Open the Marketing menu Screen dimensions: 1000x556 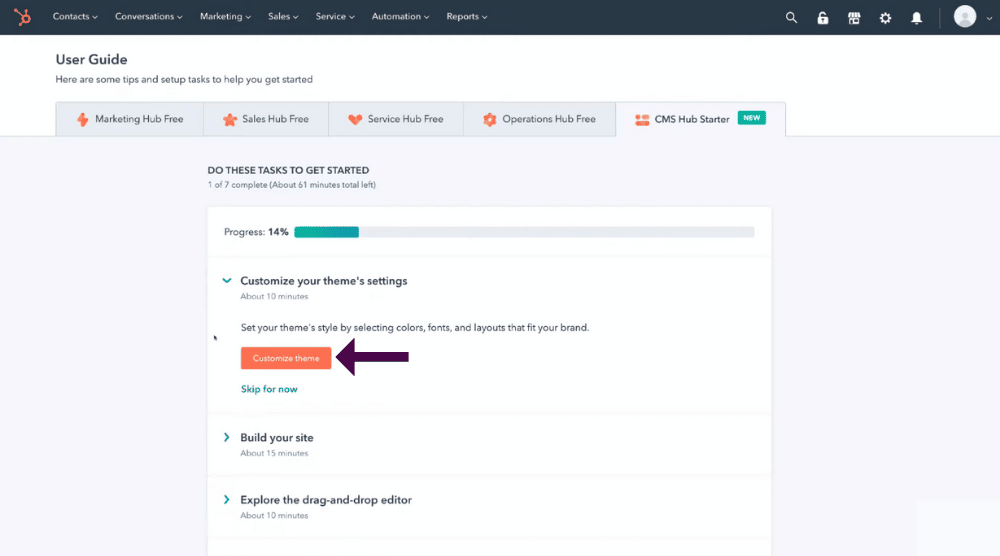click(225, 17)
